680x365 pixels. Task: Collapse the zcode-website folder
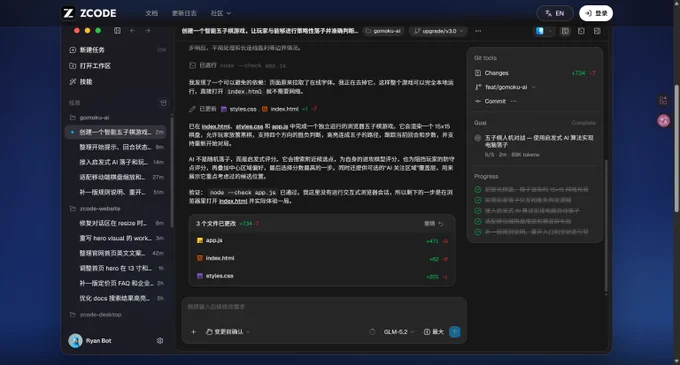click(x=95, y=209)
